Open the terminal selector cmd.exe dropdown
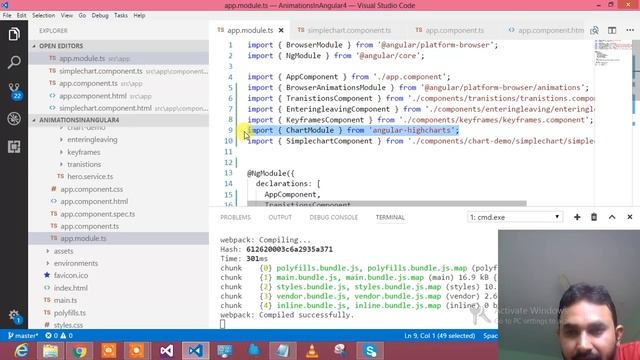The width and height of the screenshot is (640, 360). click(x=515, y=217)
